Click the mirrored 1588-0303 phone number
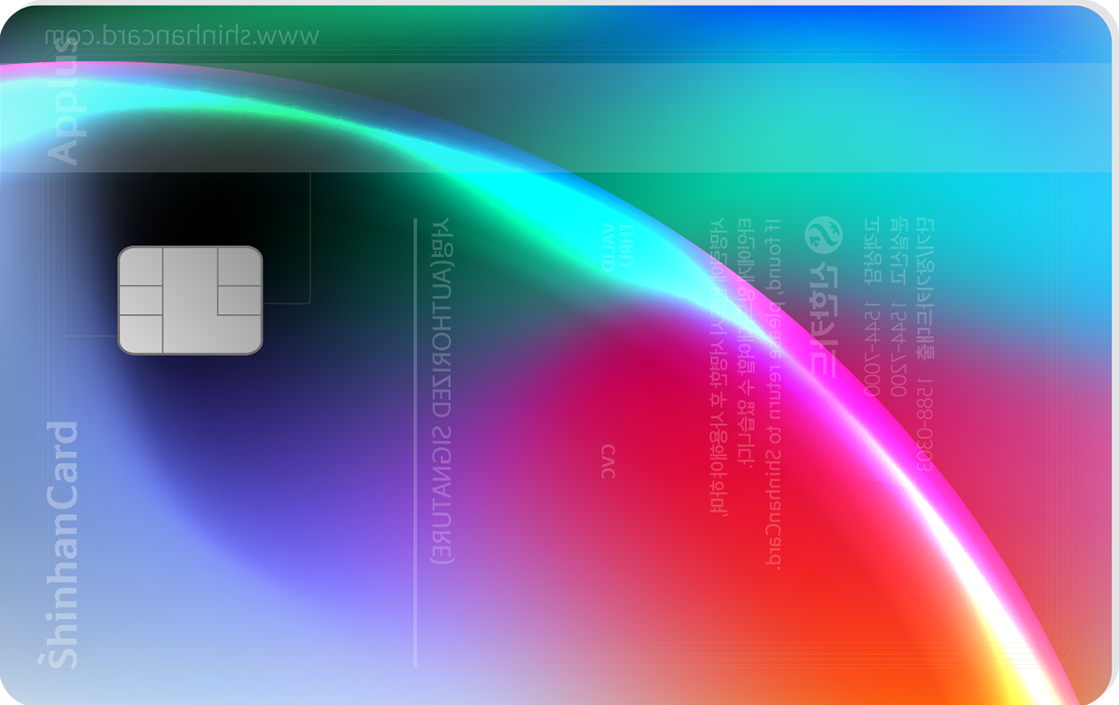This screenshot has height=705, width=1119. pyautogui.click(x=925, y=425)
